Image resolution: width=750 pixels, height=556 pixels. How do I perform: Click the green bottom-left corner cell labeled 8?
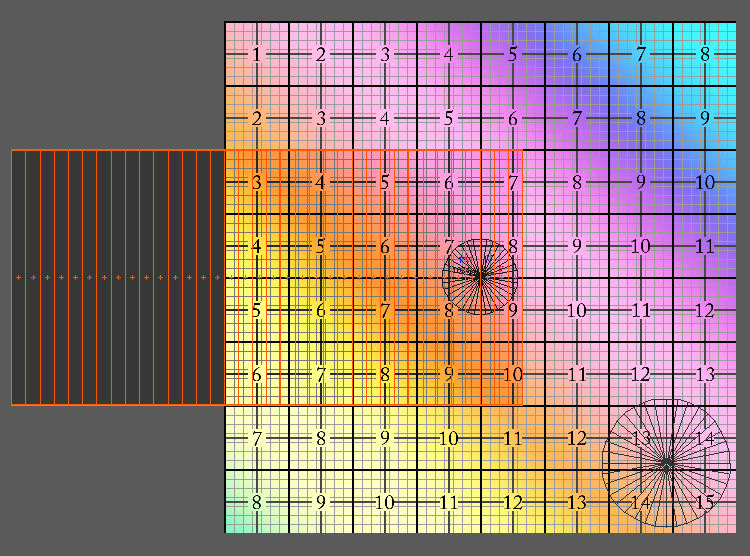[x=257, y=502]
